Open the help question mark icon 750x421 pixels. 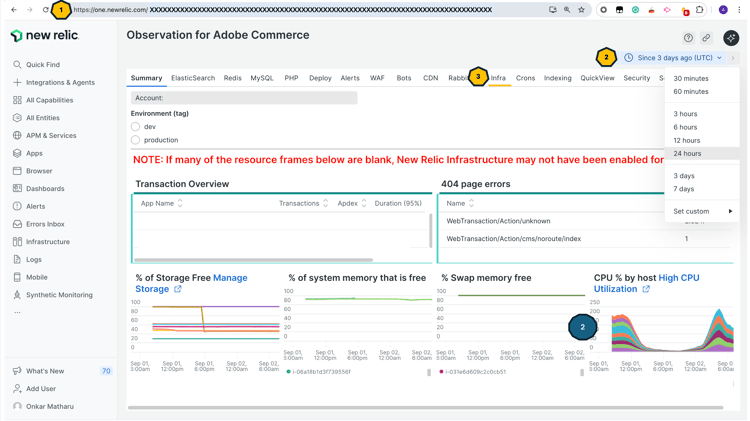[688, 38]
